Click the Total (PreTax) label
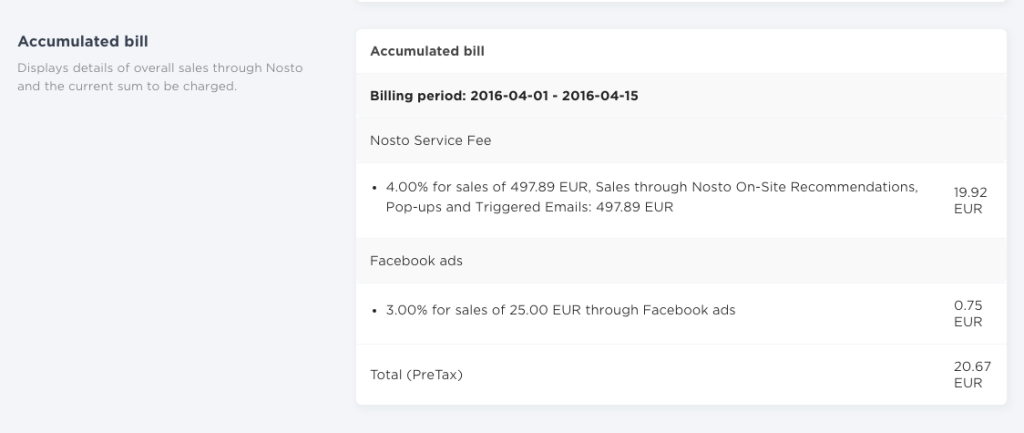 pos(417,375)
